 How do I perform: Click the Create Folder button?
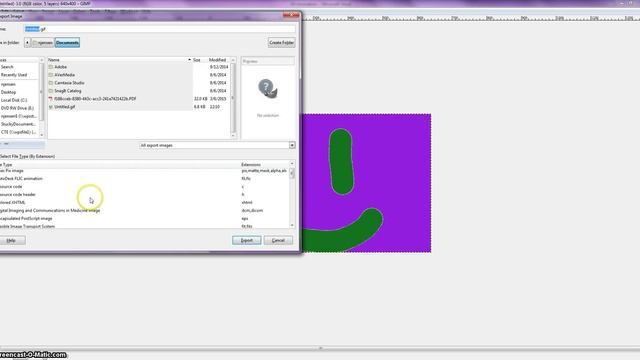pos(282,42)
